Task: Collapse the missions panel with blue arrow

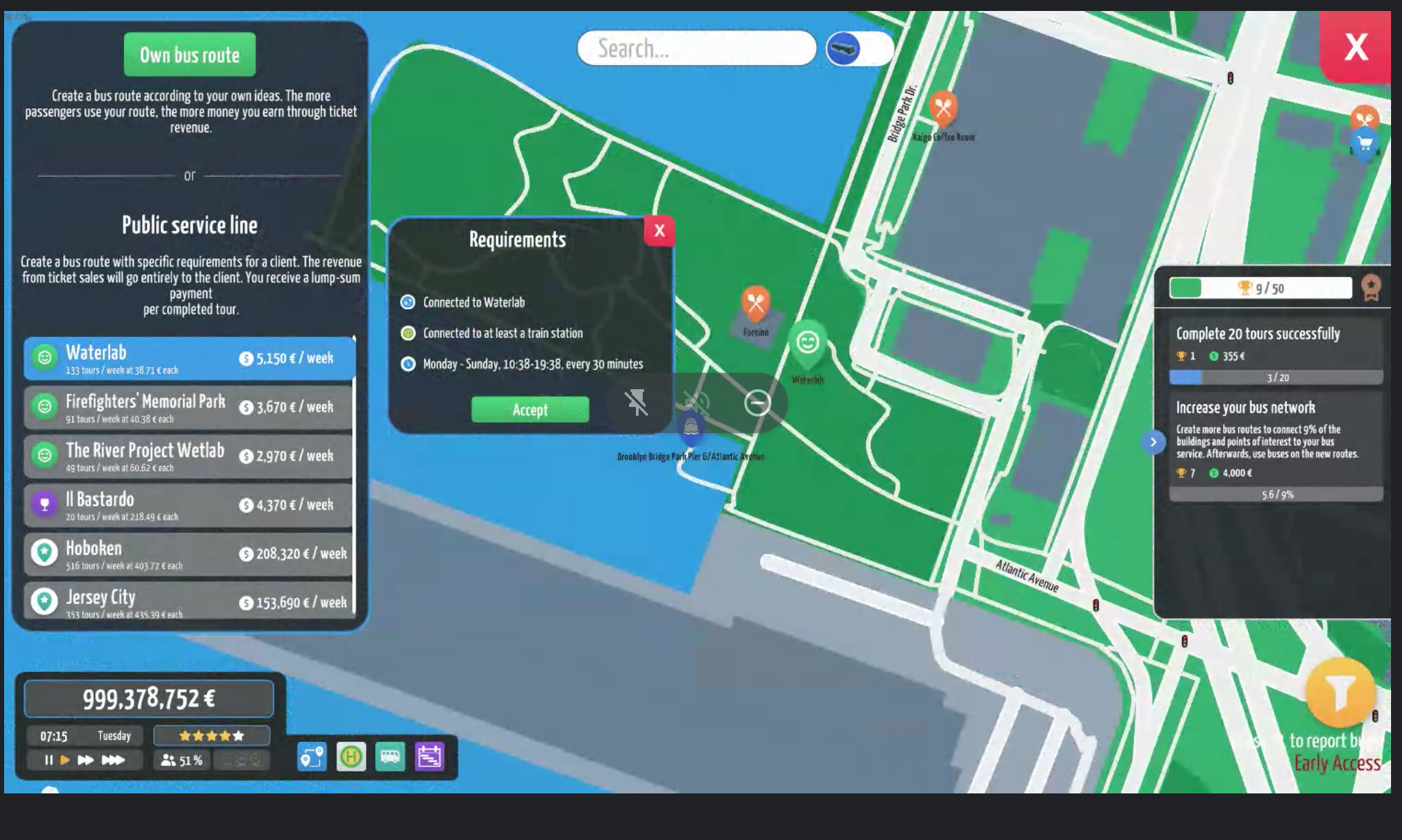Action: pos(1153,442)
